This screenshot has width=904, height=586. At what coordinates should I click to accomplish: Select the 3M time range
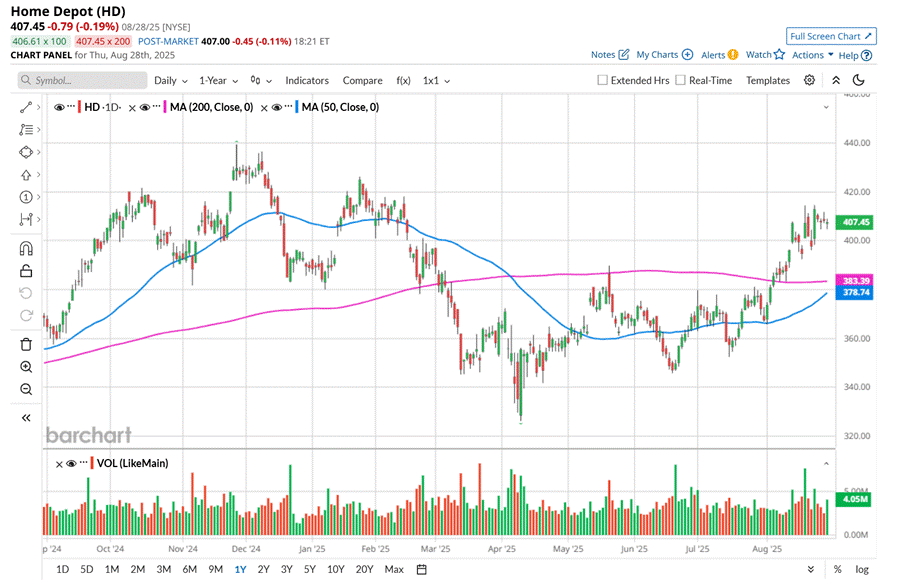point(164,570)
